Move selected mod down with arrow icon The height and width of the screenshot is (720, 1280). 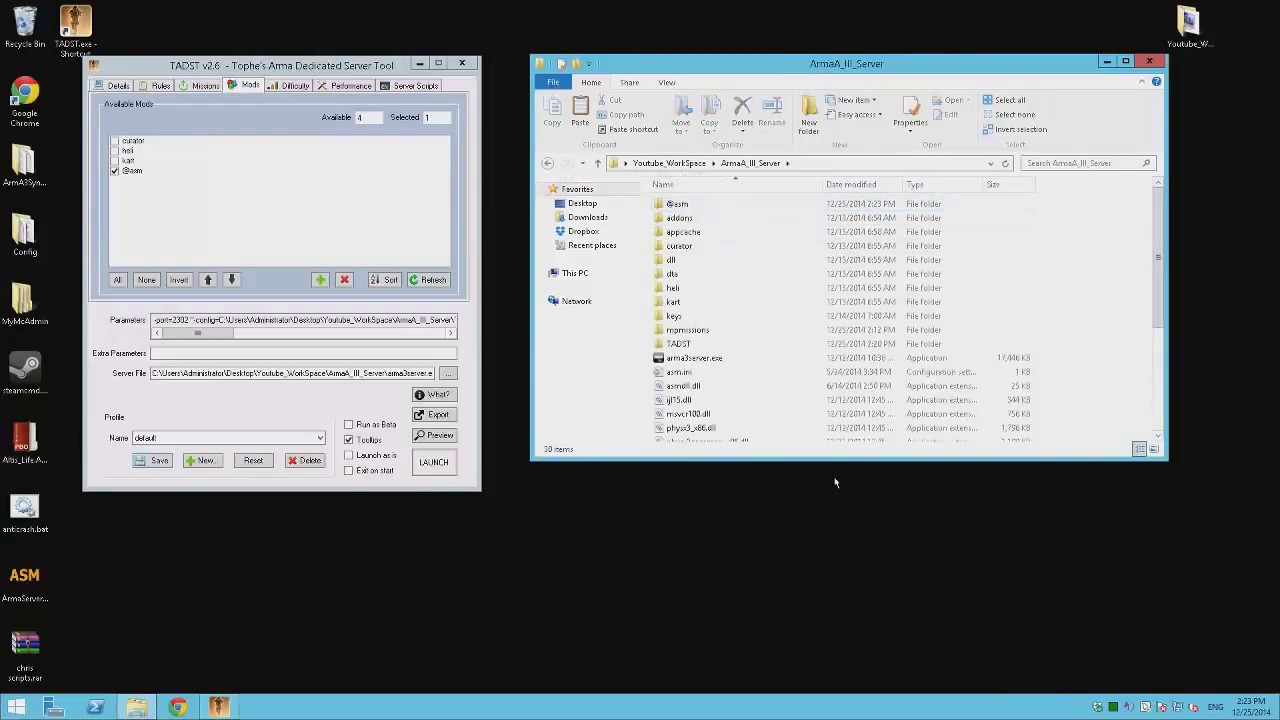231,280
